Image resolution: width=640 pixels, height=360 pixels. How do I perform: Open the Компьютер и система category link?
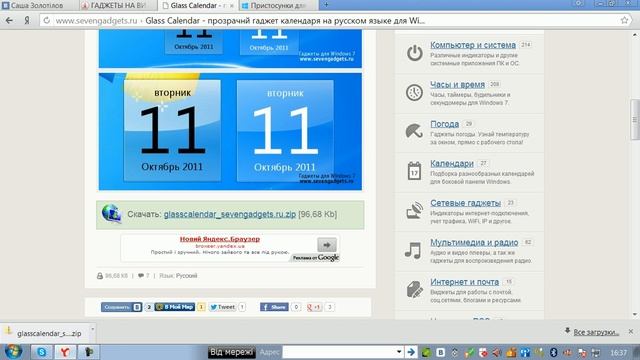(473, 45)
